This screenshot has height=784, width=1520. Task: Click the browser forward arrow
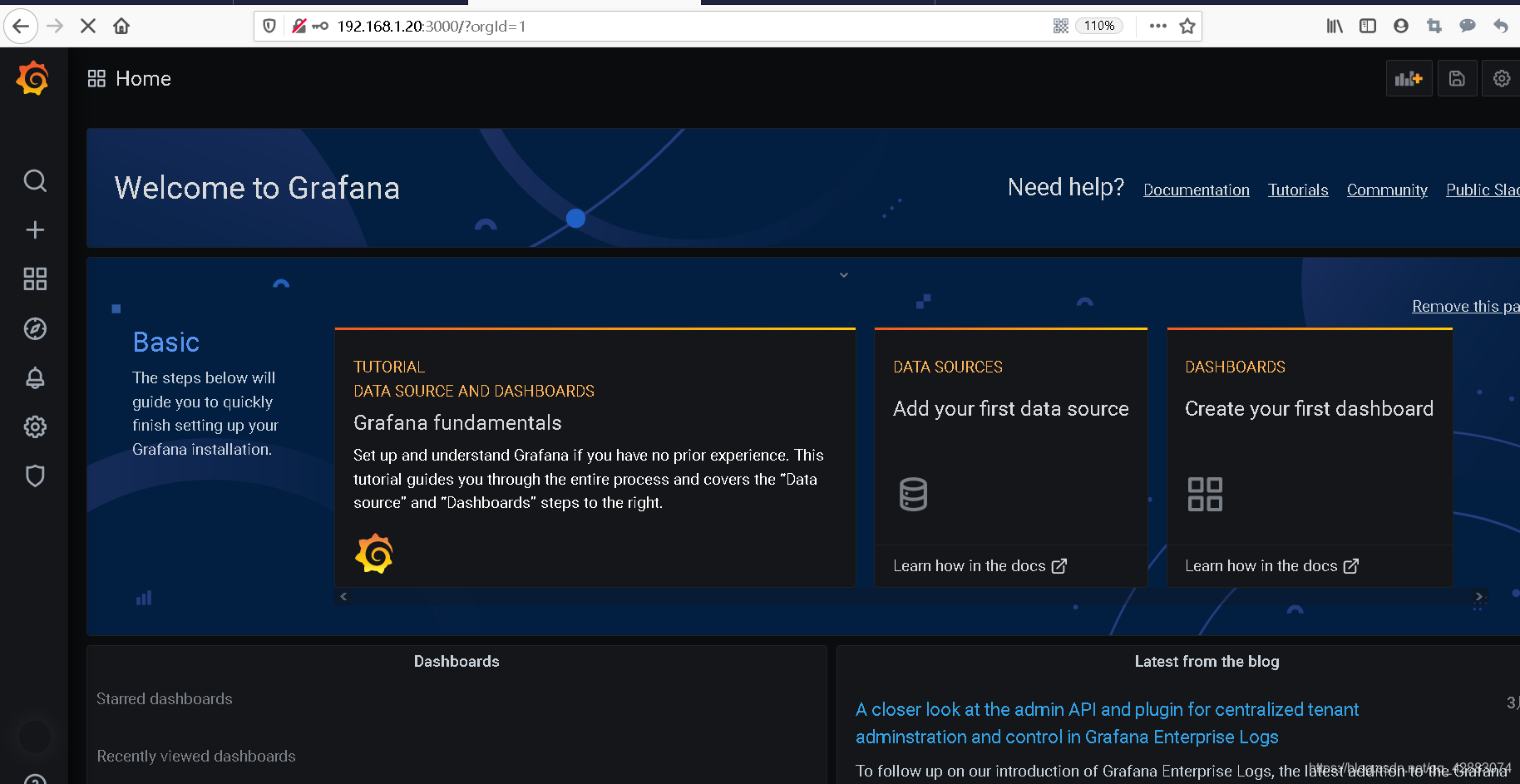(x=55, y=26)
